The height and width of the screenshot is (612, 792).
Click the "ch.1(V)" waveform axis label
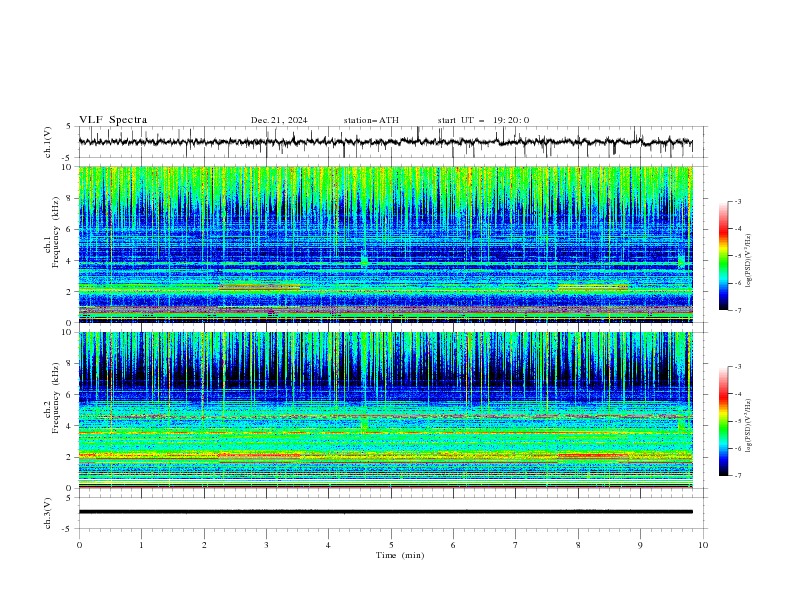(48, 142)
